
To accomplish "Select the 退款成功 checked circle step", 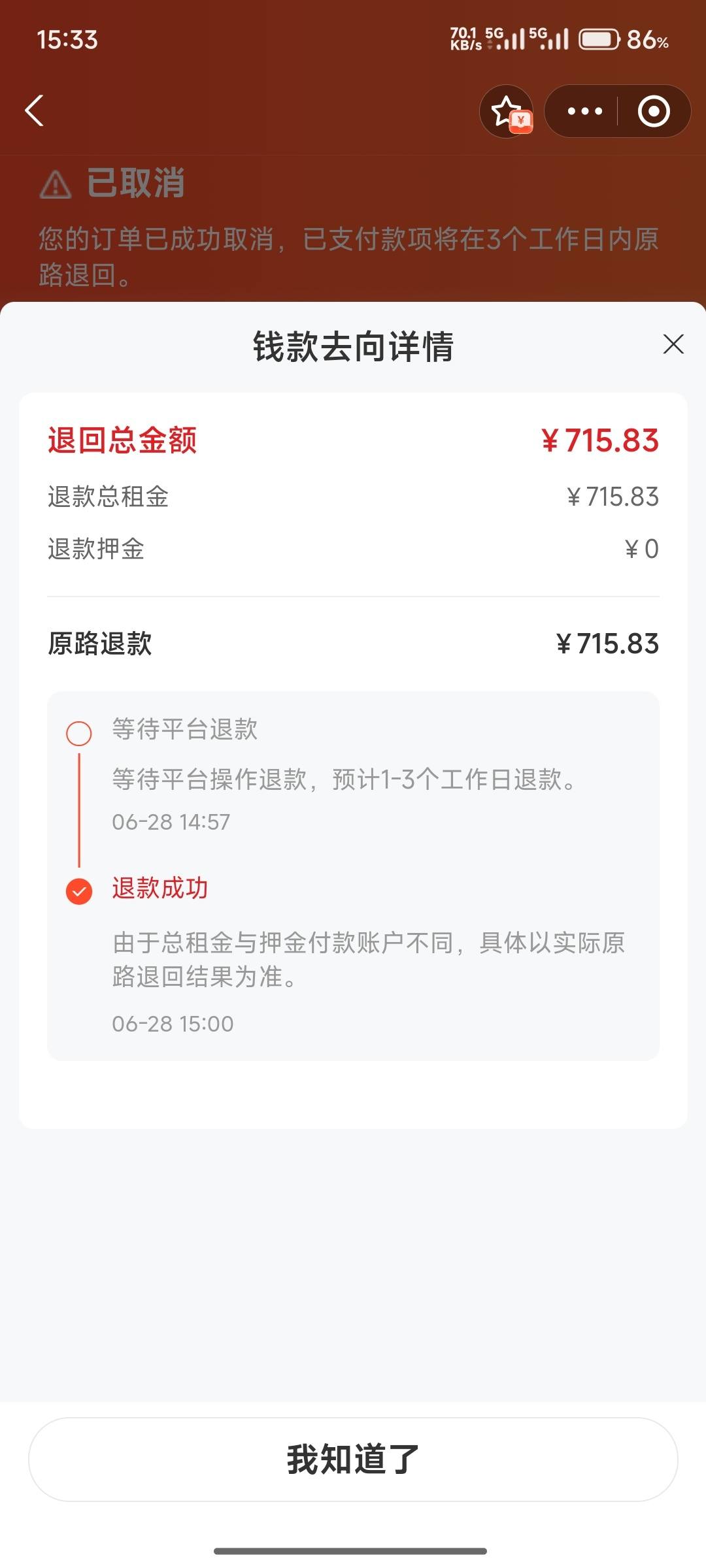I will (x=79, y=891).
